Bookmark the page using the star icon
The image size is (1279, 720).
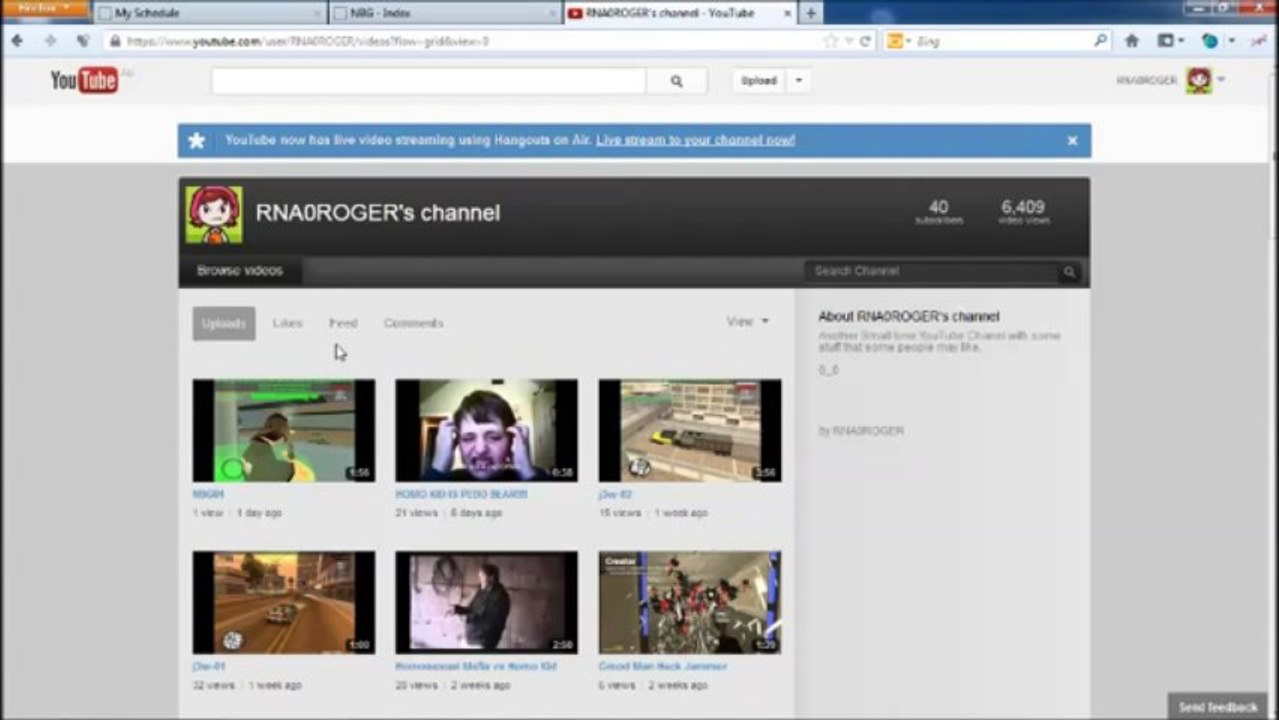[x=830, y=41]
